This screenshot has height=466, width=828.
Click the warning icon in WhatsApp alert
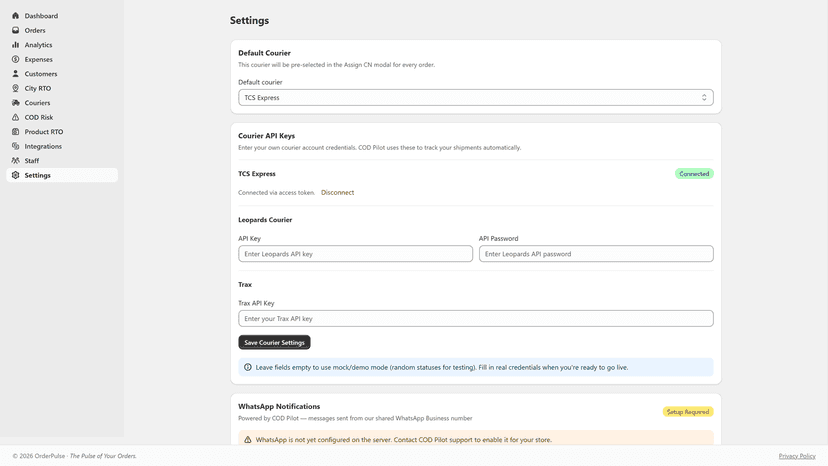point(248,440)
